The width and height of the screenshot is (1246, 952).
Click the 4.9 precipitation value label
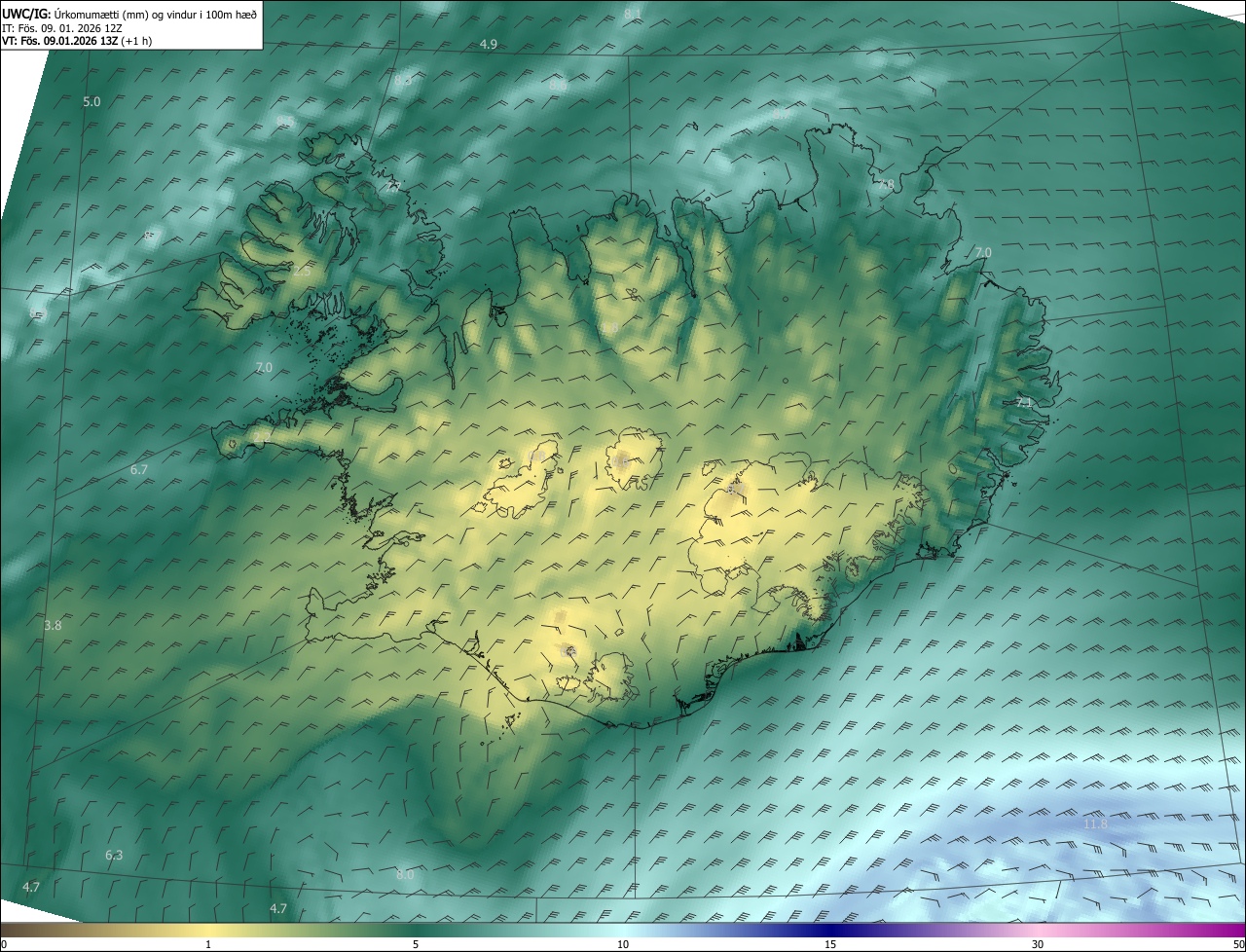(x=489, y=45)
